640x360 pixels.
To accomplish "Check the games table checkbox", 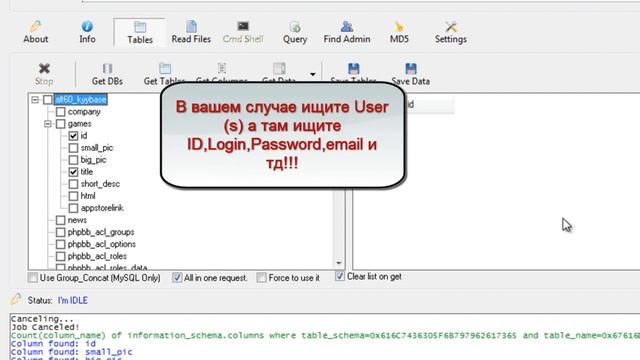I will [x=60, y=124].
